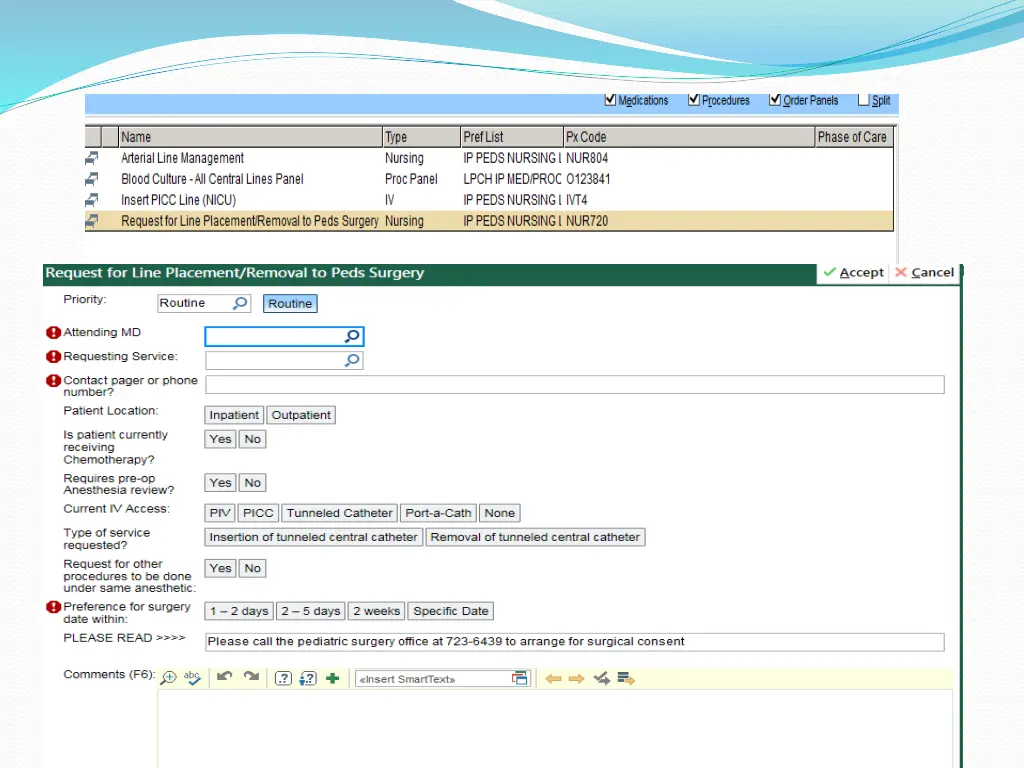Choose Removal of tunneled central catheter
The height and width of the screenshot is (768, 1024).
pyautogui.click(x=535, y=537)
